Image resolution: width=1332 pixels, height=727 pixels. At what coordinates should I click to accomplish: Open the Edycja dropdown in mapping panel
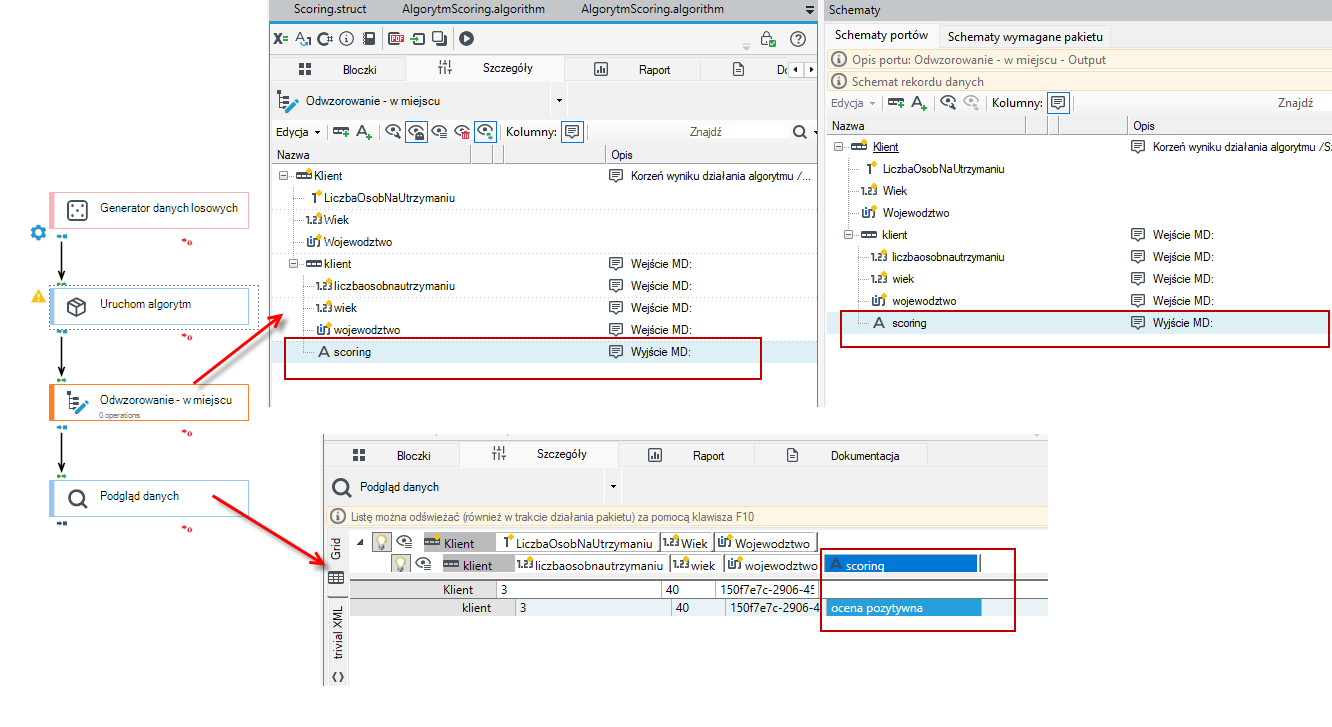(298, 131)
